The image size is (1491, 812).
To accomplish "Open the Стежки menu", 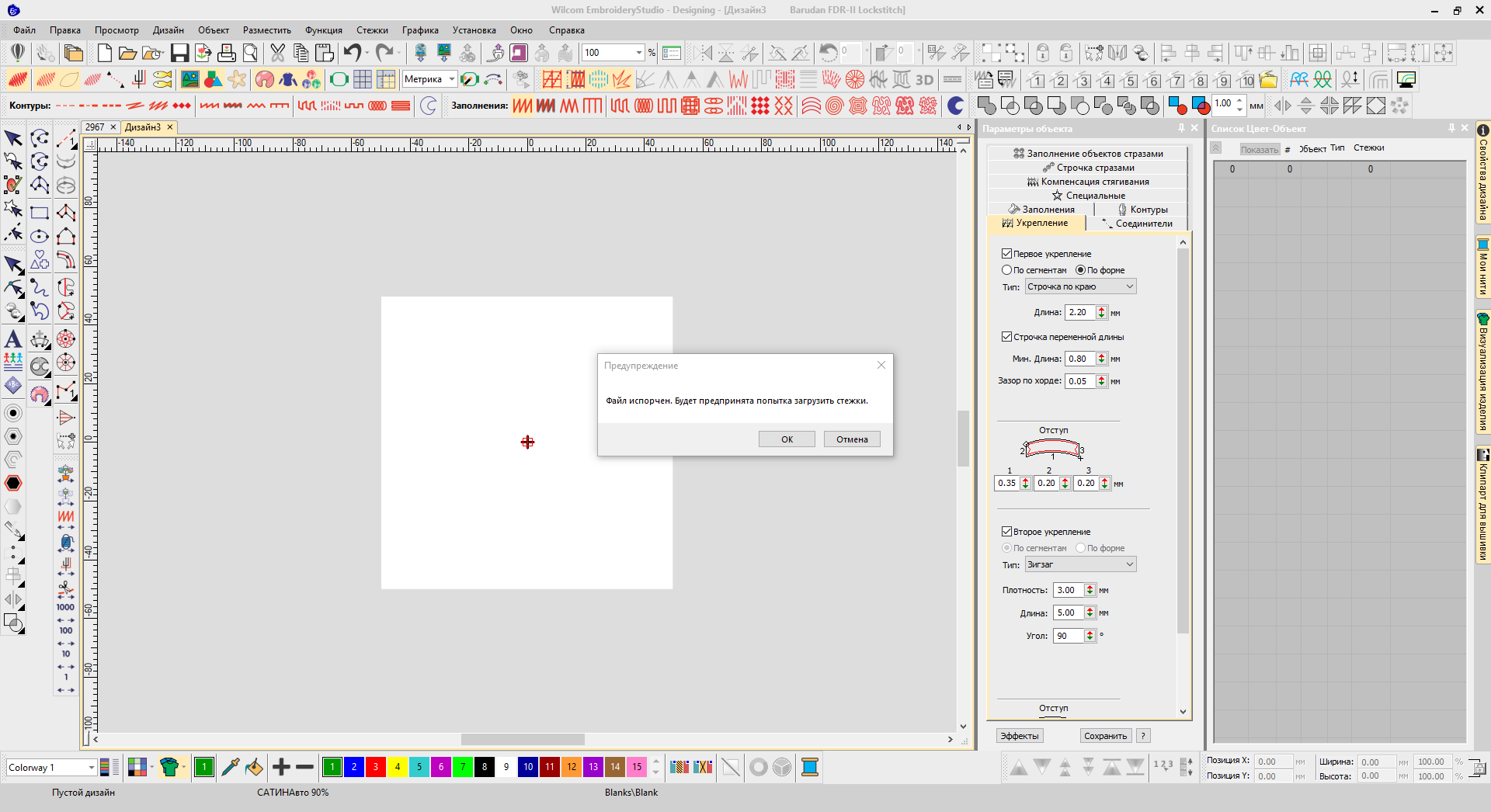I will [x=372, y=30].
